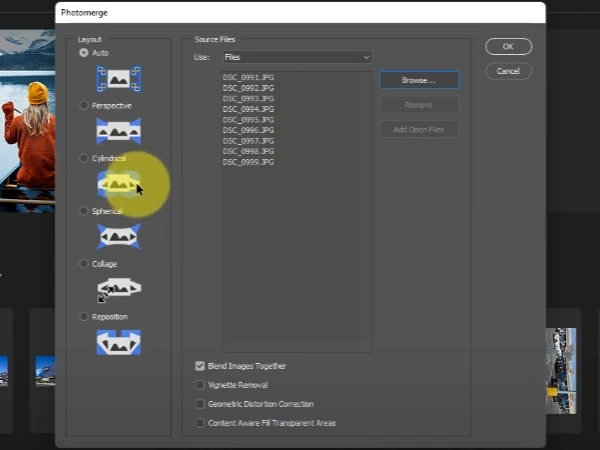Click the Reposition layout preview icon
The width and height of the screenshot is (600, 450).
click(119, 342)
